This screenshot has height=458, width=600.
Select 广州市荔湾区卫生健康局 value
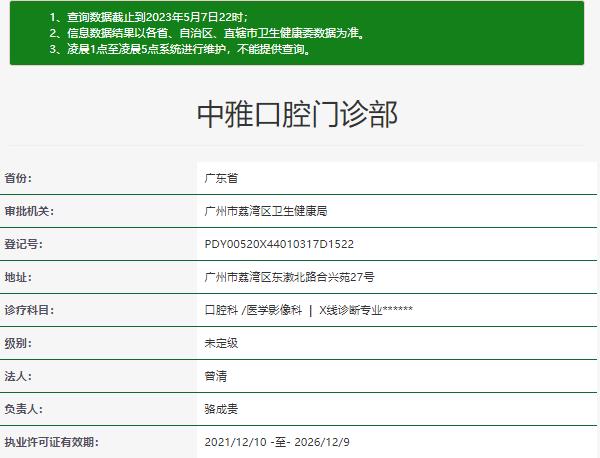[266, 211]
